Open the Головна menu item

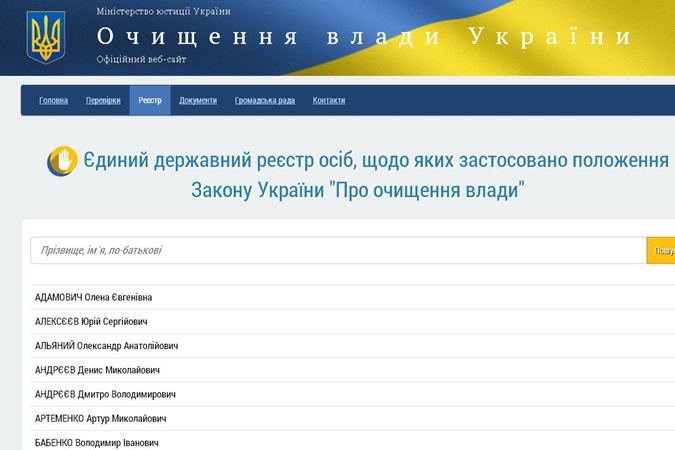click(x=54, y=101)
